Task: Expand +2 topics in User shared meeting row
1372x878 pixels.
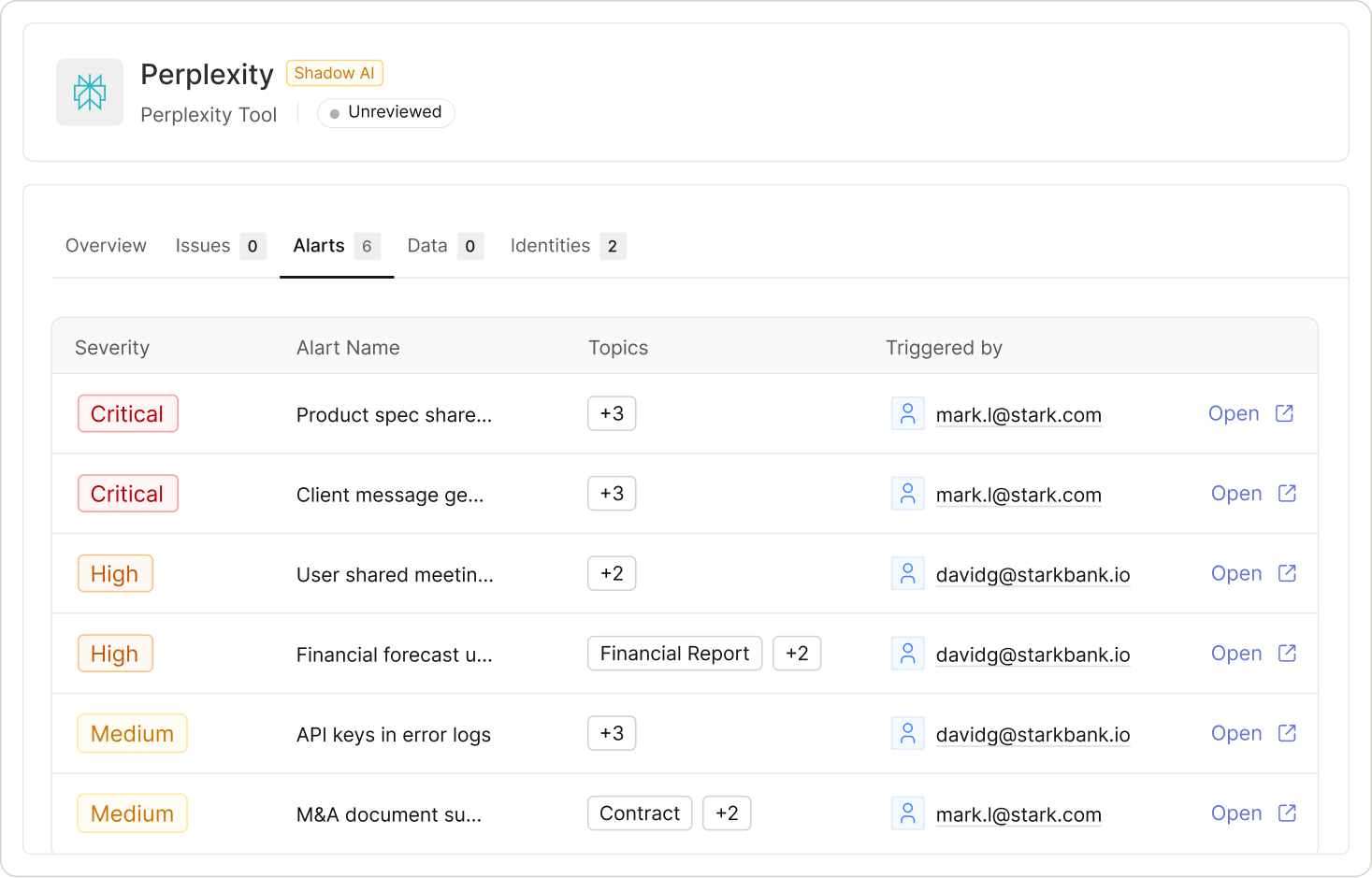Action: point(612,573)
